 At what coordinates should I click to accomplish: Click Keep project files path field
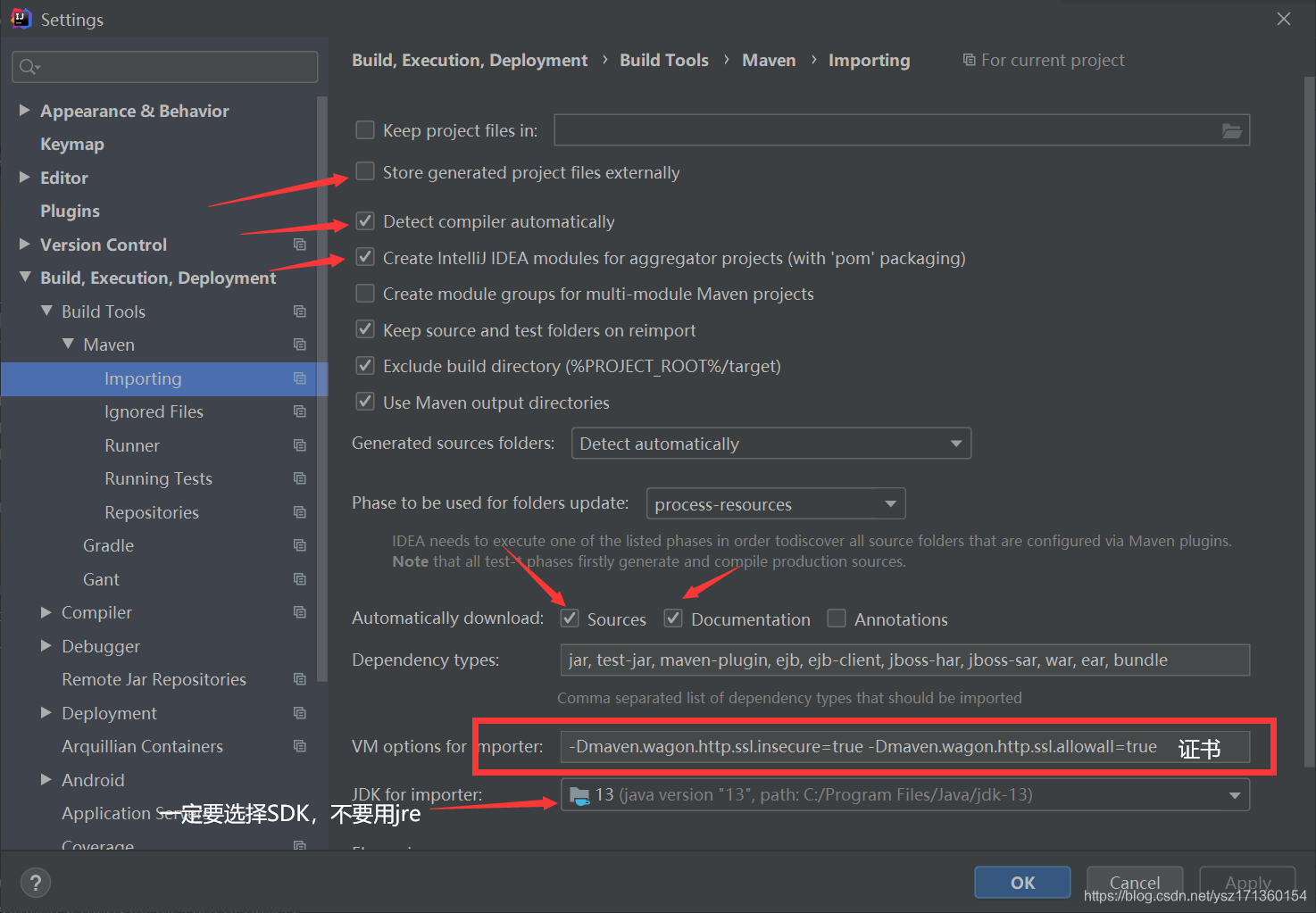902,130
